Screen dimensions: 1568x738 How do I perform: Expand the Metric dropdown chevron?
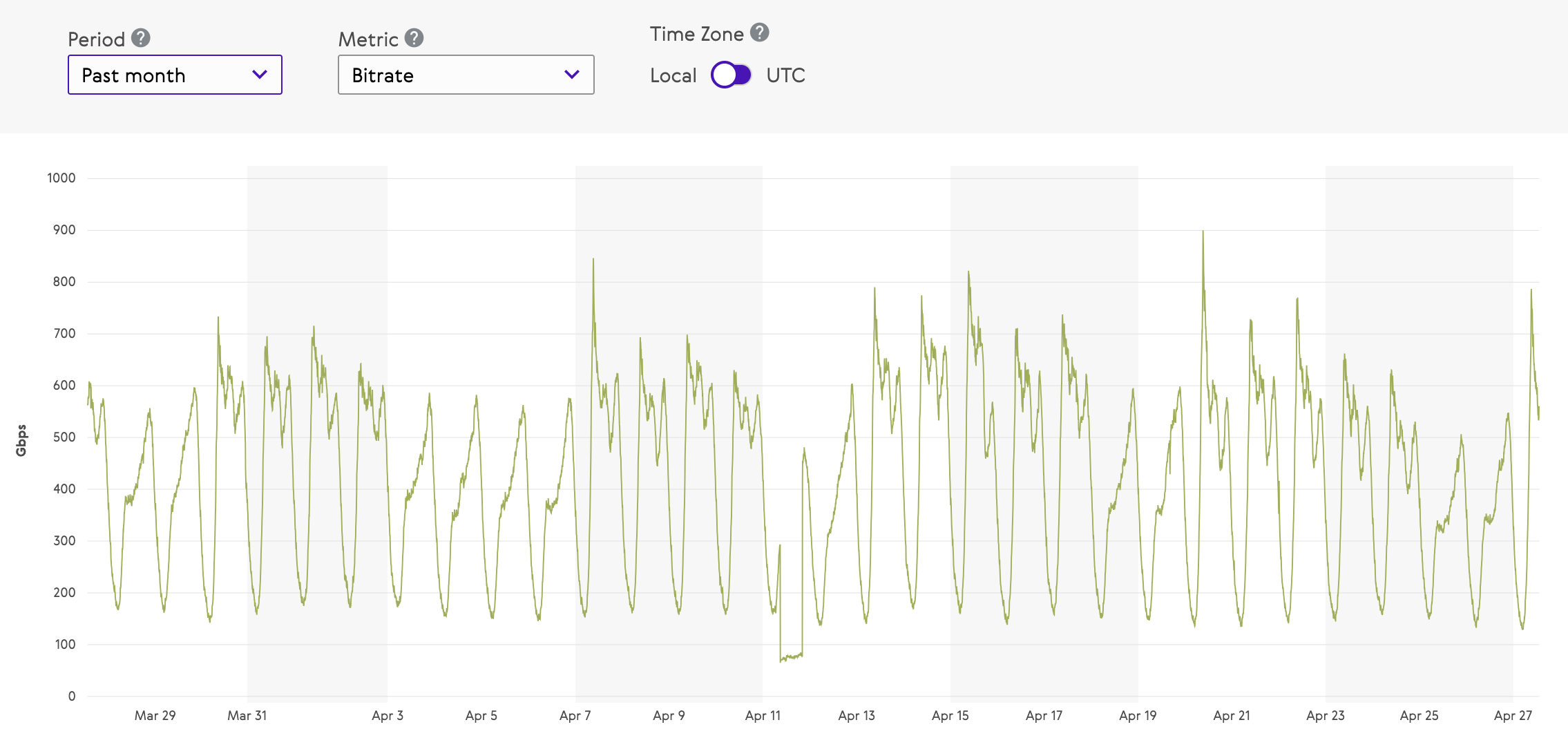click(571, 75)
